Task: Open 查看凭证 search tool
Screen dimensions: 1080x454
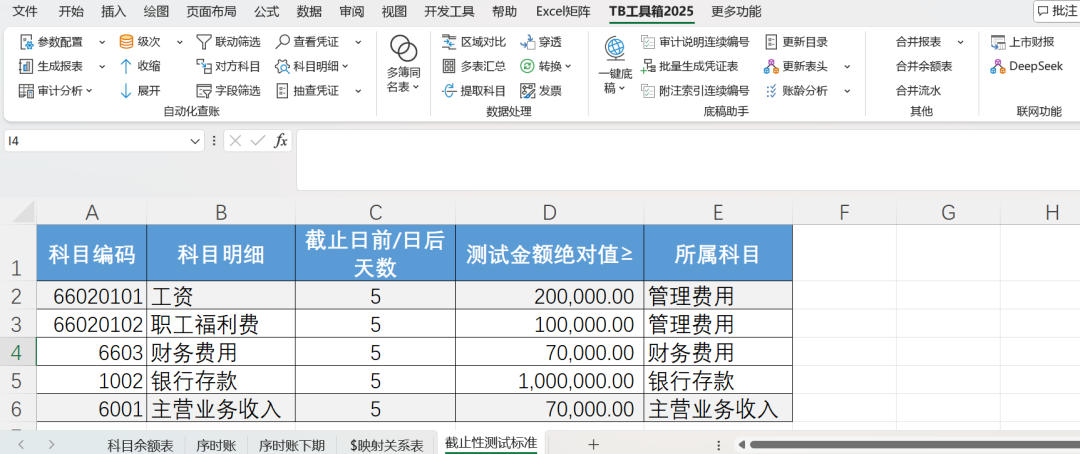Action: click(x=307, y=42)
